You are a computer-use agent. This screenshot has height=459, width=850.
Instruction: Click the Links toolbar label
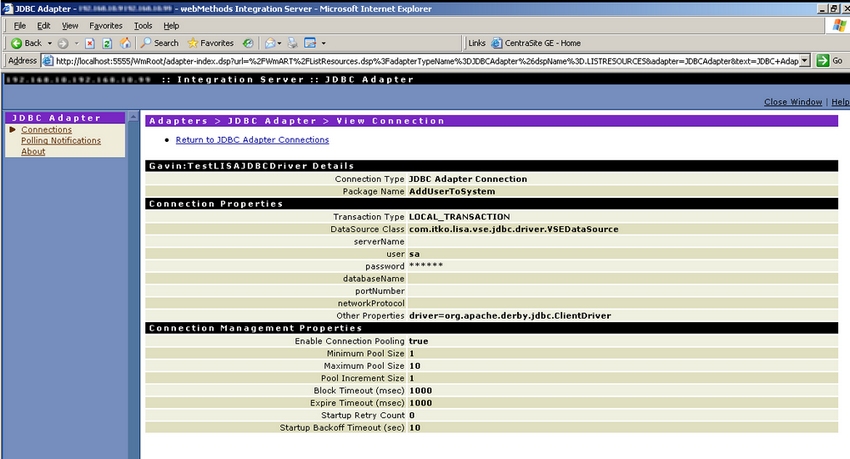point(476,43)
